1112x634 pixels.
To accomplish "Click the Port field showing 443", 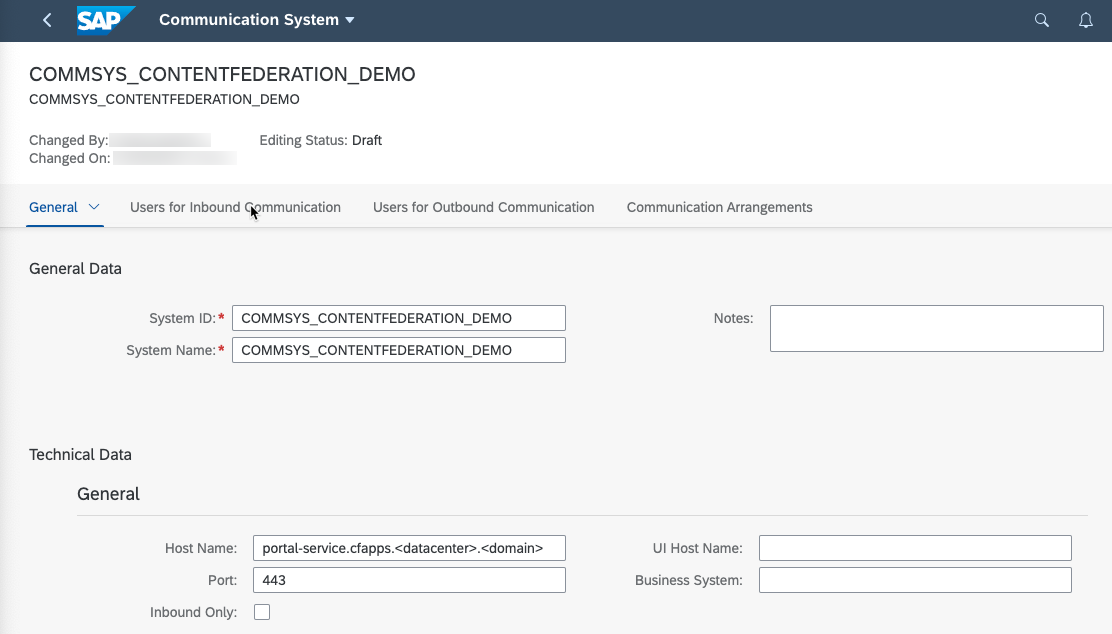I will (409, 580).
